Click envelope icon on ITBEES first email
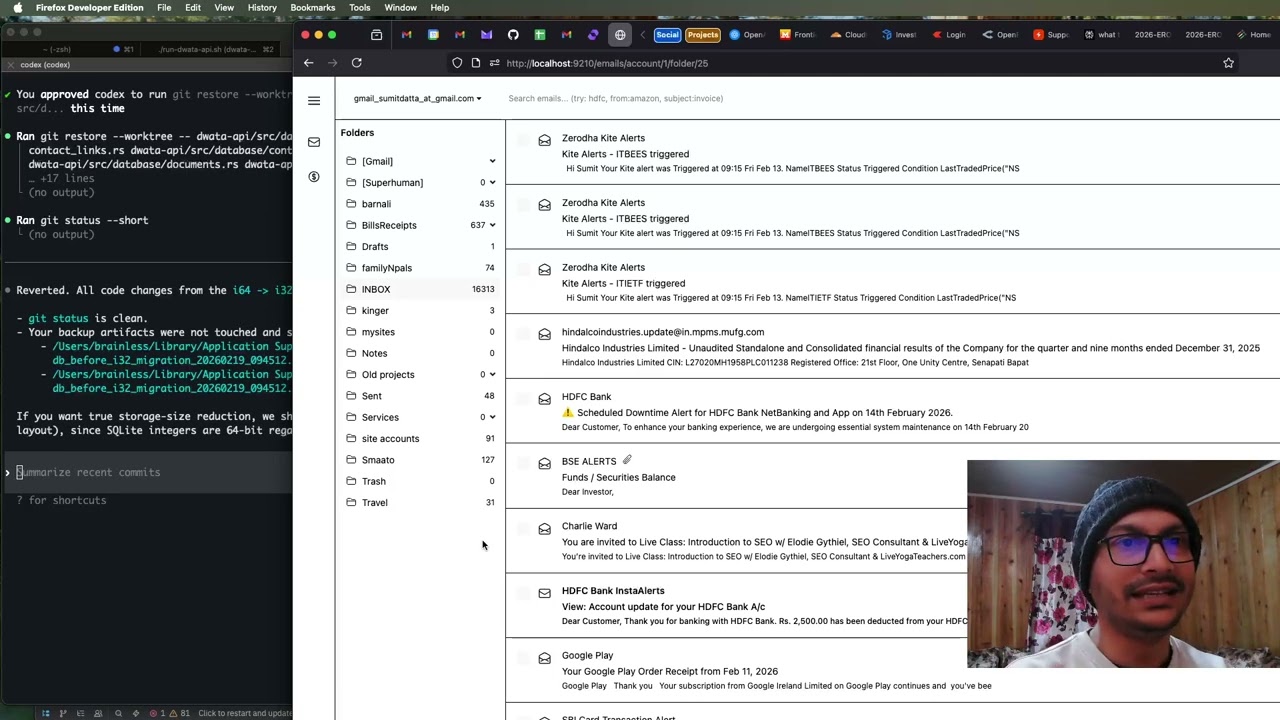The height and width of the screenshot is (720, 1280). click(x=544, y=140)
